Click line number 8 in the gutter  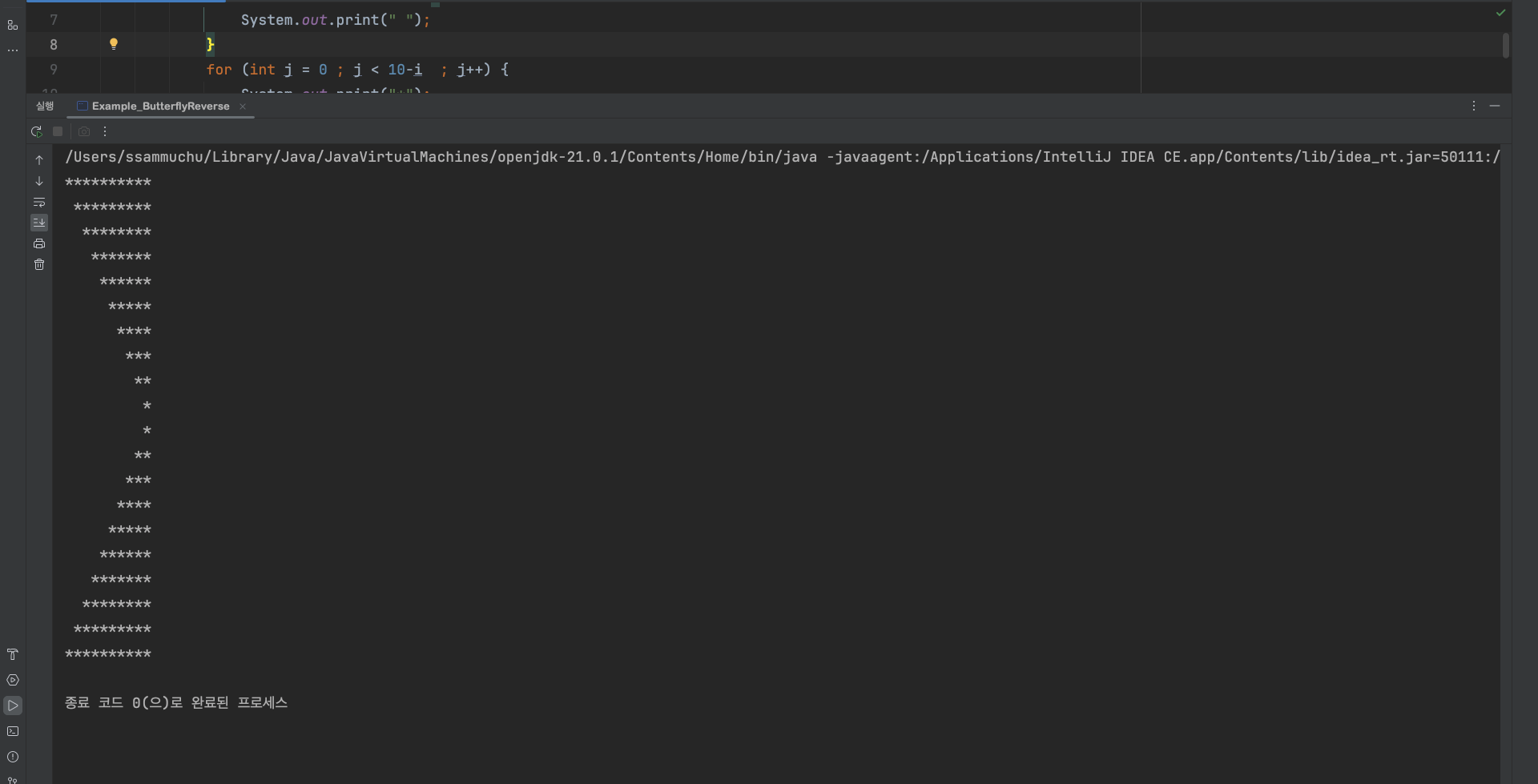[54, 45]
